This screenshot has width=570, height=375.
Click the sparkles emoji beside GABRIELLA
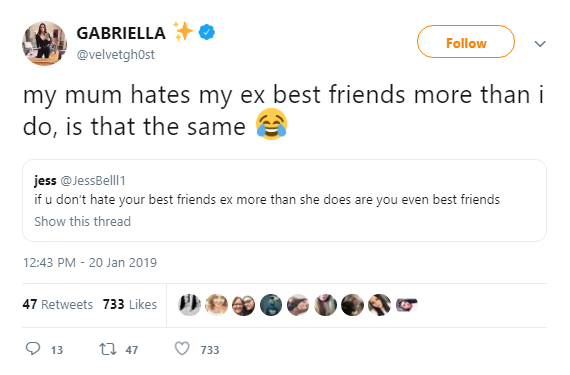tap(183, 31)
